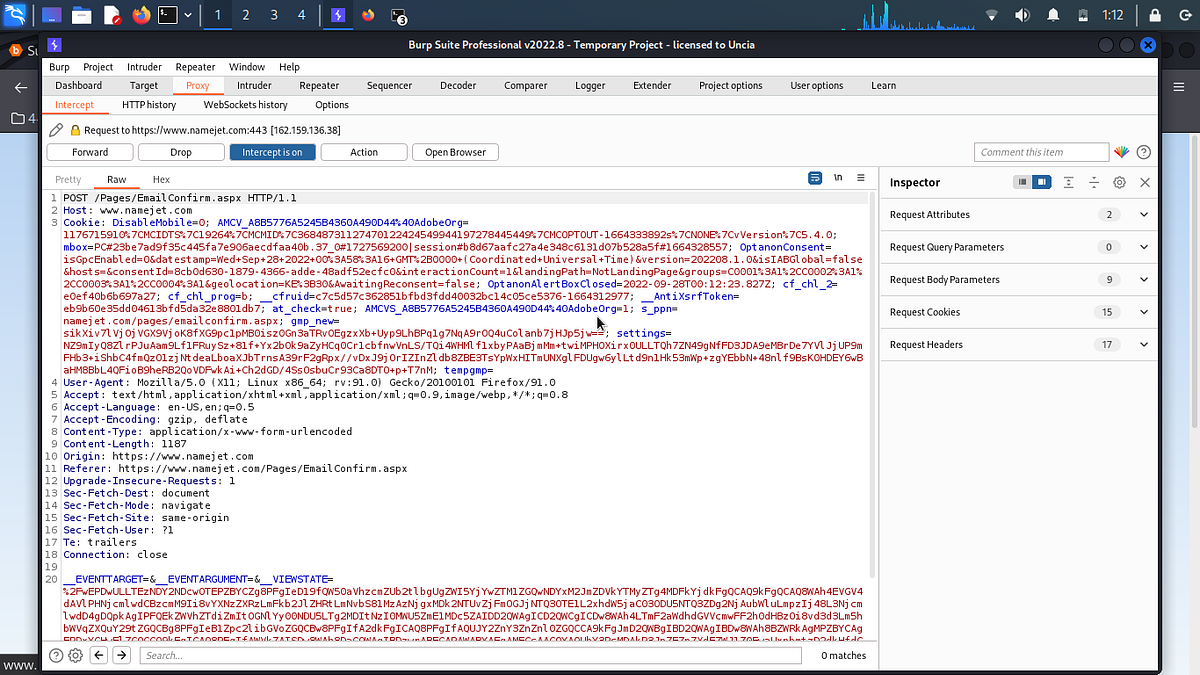Open the Inspector settings gear
The width and height of the screenshot is (1200, 675).
coord(1120,182)
